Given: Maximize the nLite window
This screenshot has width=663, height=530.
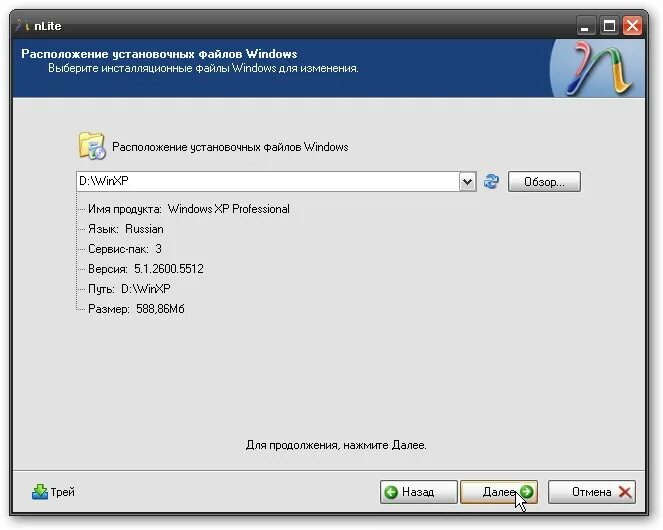Looking at the screenshot, I should (609, 26).
